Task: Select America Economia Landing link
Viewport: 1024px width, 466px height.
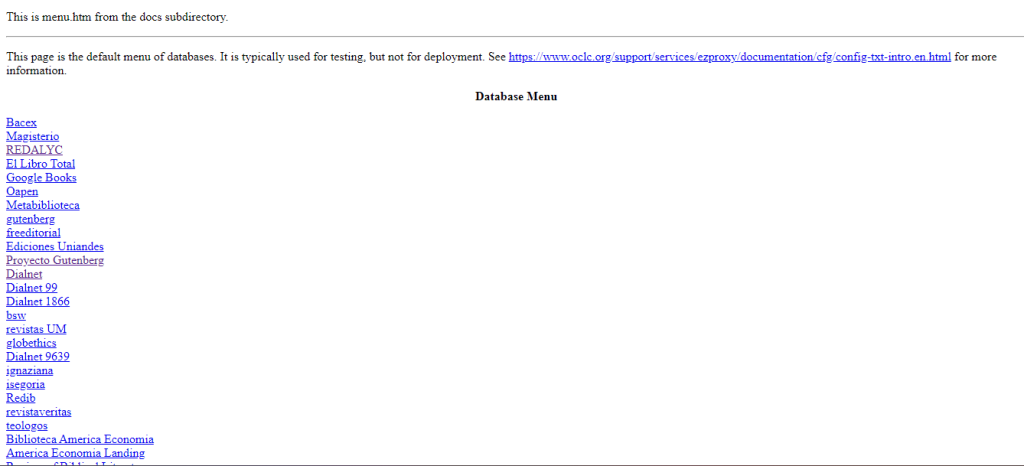Action: coord(74,453)
